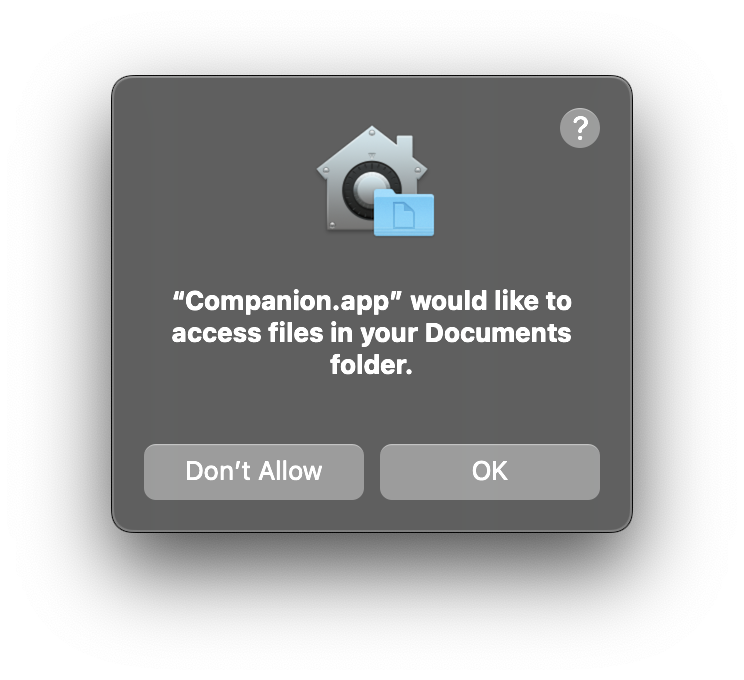This screenshot has width=744, height=680.
Task: Click the "would like to" text in the message
Action: point(491,301)
